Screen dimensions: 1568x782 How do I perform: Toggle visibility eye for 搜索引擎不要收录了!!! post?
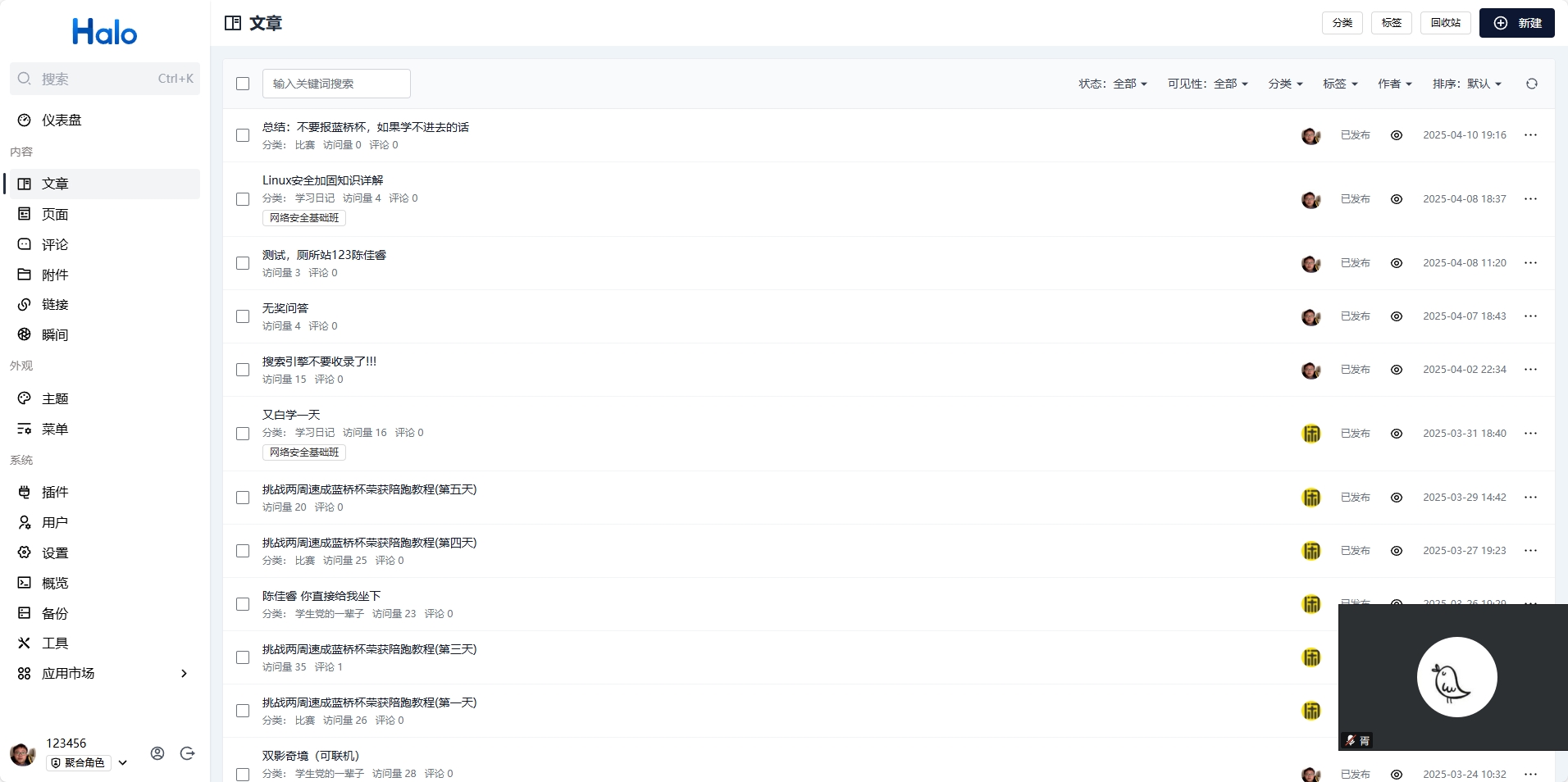(x=1396, y=370)
